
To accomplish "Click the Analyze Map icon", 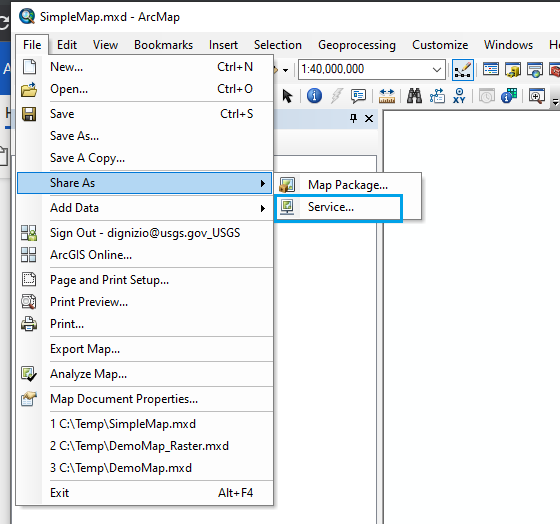I will 29,374.
